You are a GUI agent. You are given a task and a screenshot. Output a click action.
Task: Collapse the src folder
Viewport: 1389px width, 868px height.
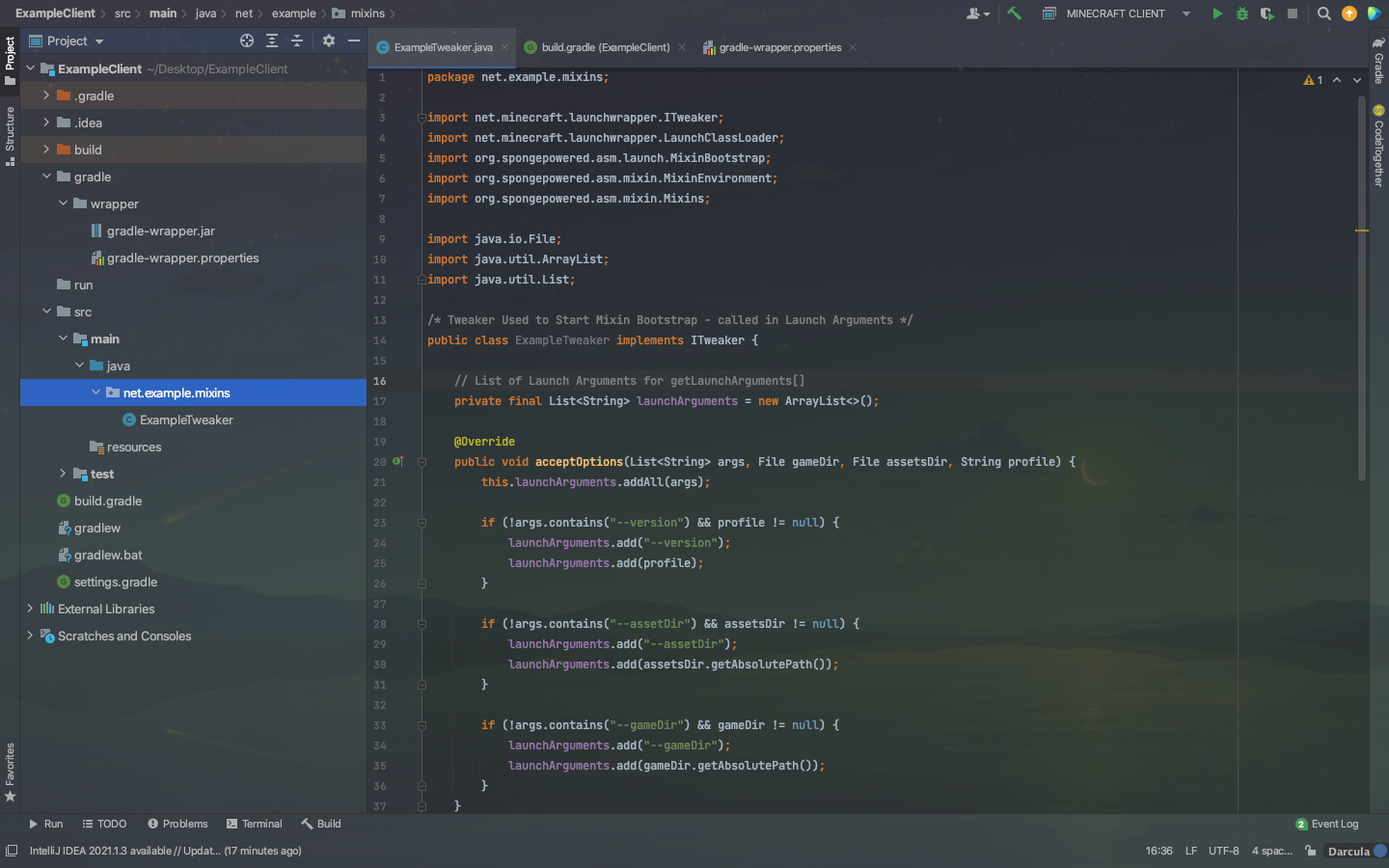(46, 312)
